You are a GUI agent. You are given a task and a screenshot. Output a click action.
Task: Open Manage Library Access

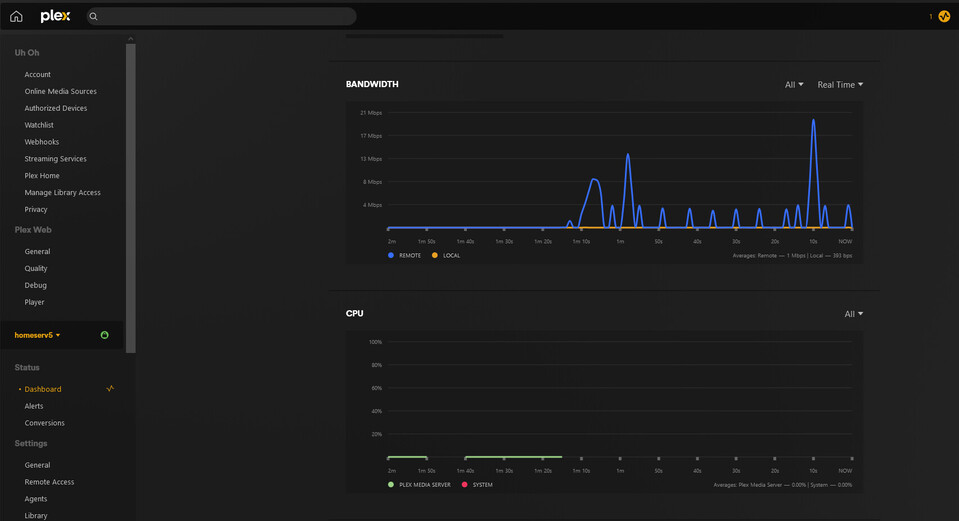point(62,193)
